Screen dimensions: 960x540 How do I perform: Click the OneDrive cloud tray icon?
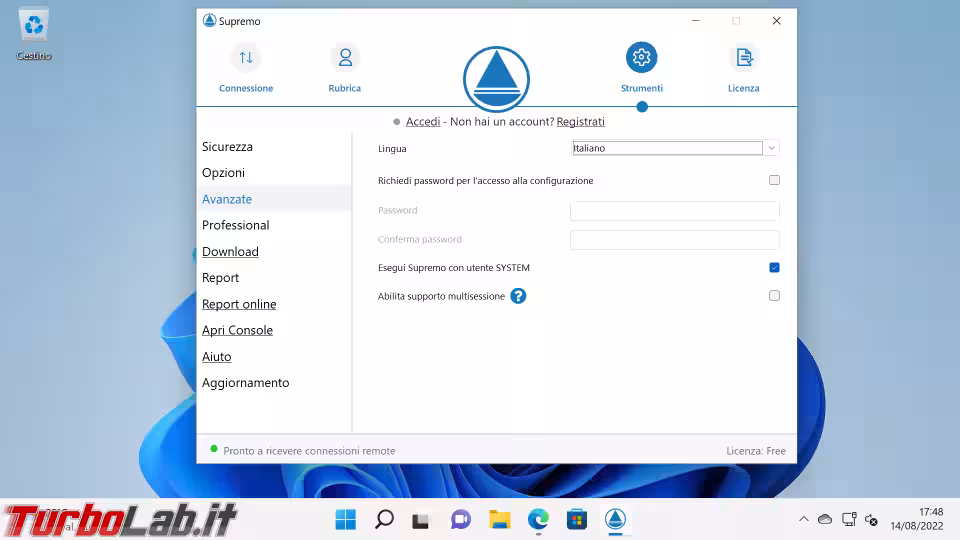click(x=825, y=519)
